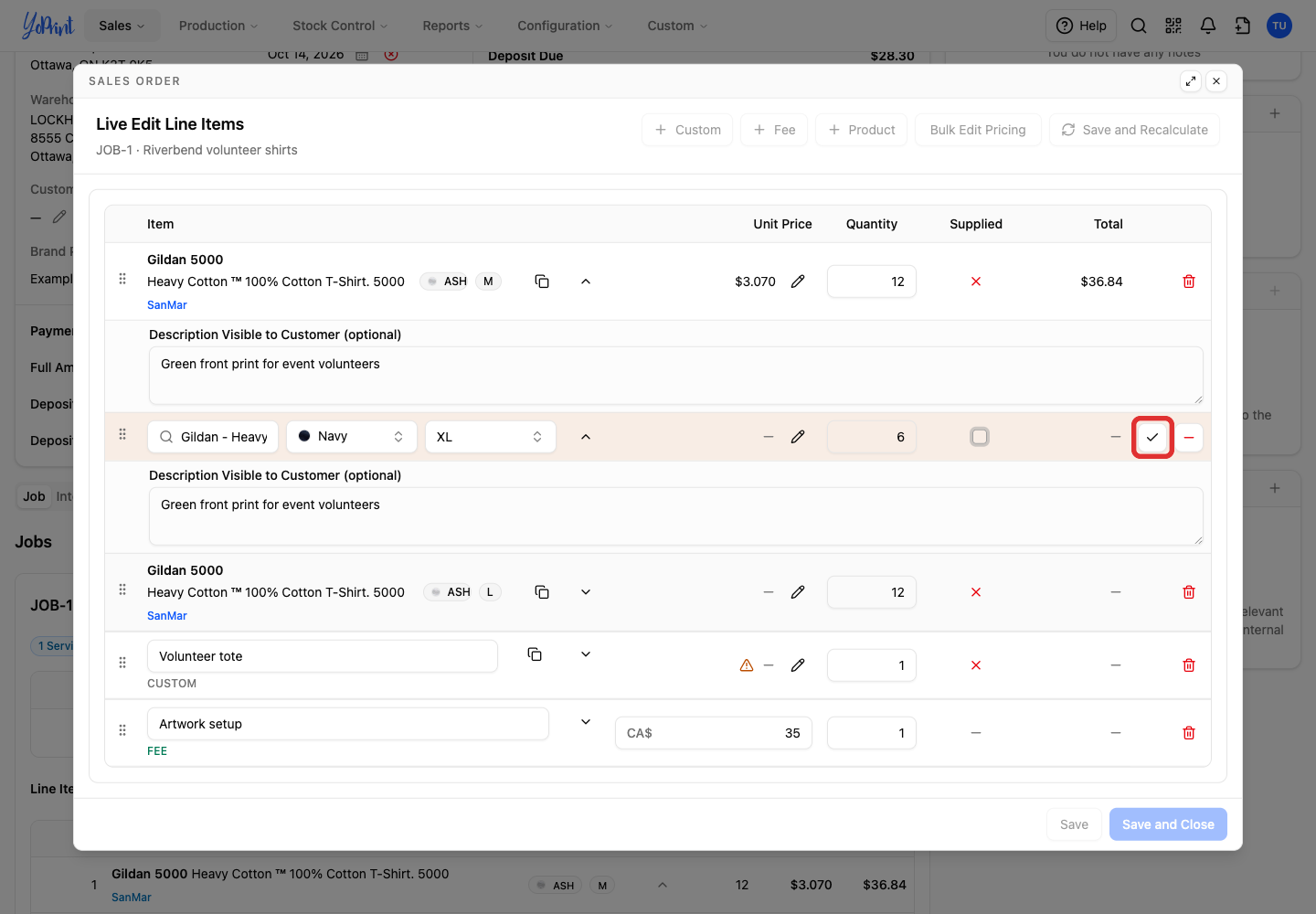Duplicate the Volunteer tote line
Image resolution: width=1316 pixels, height=914 pixels.
(x=535, y=654)
